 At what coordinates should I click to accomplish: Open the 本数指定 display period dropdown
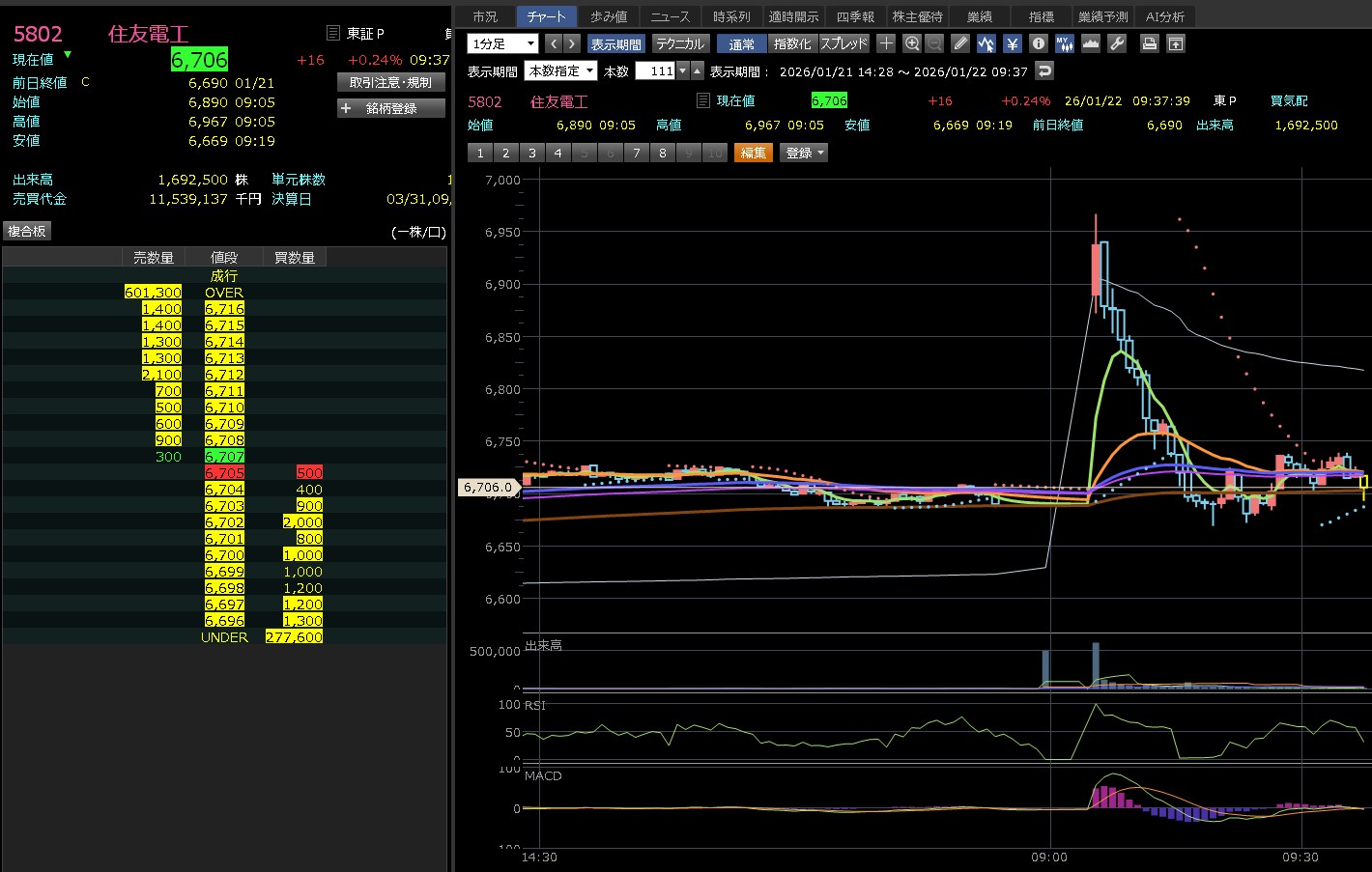(x=560, y=70)
